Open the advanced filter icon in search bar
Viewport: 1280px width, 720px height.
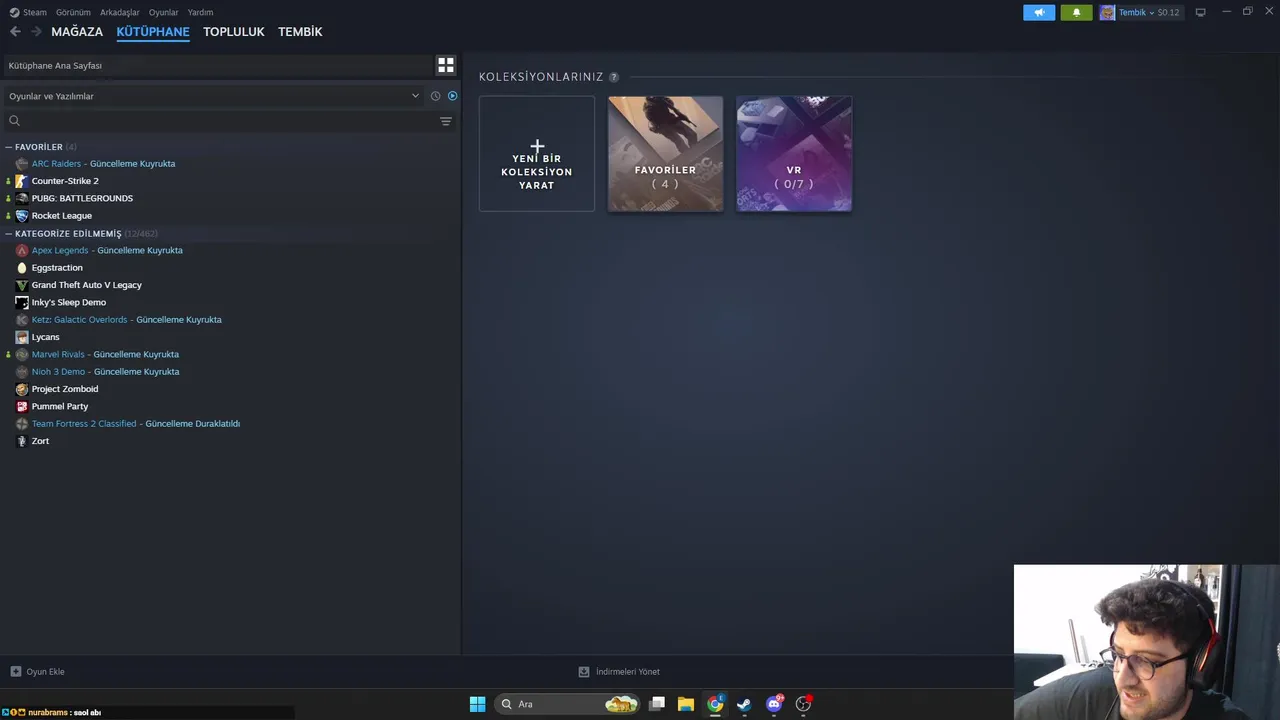point(446,121)
